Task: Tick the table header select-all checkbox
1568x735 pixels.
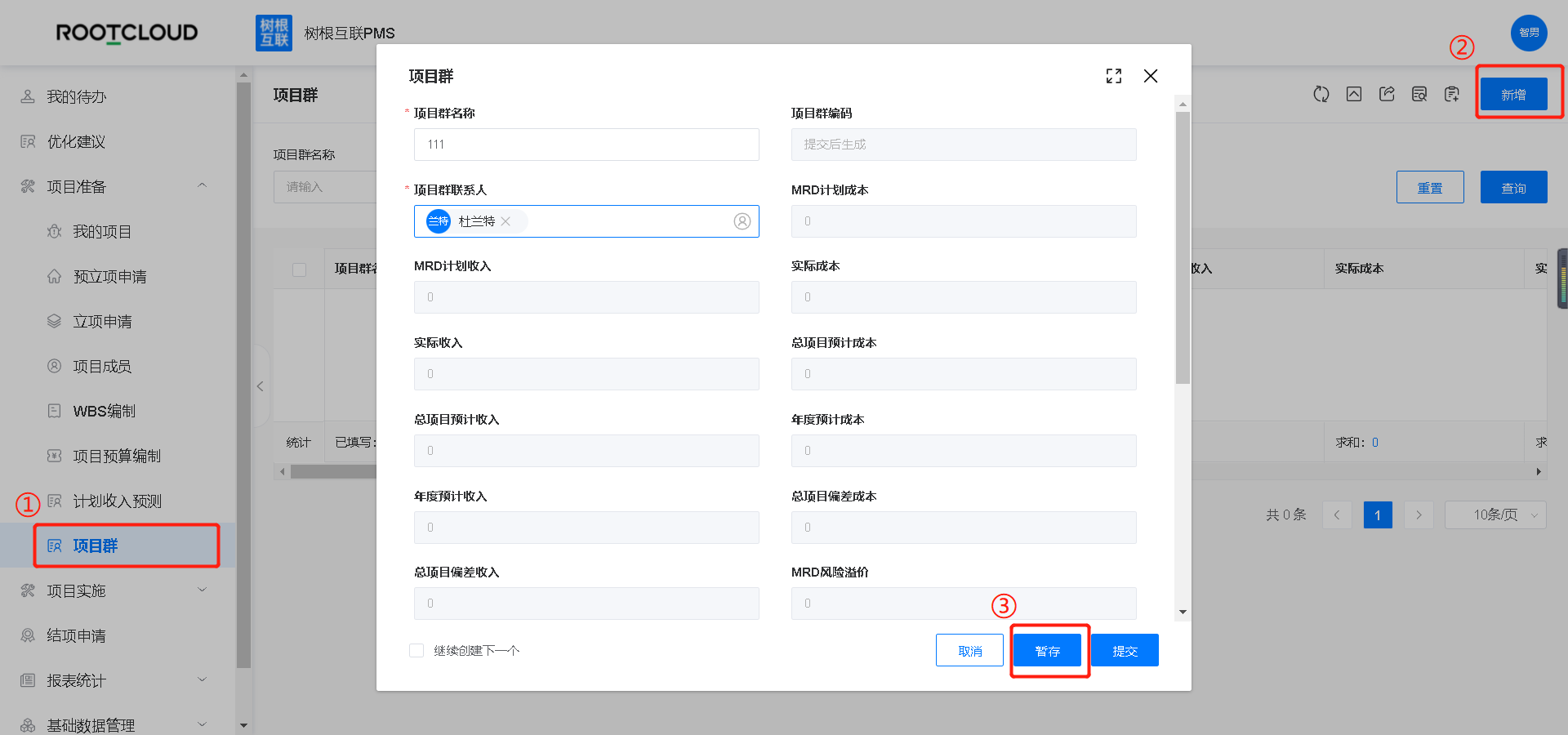Action: [300, 269]
